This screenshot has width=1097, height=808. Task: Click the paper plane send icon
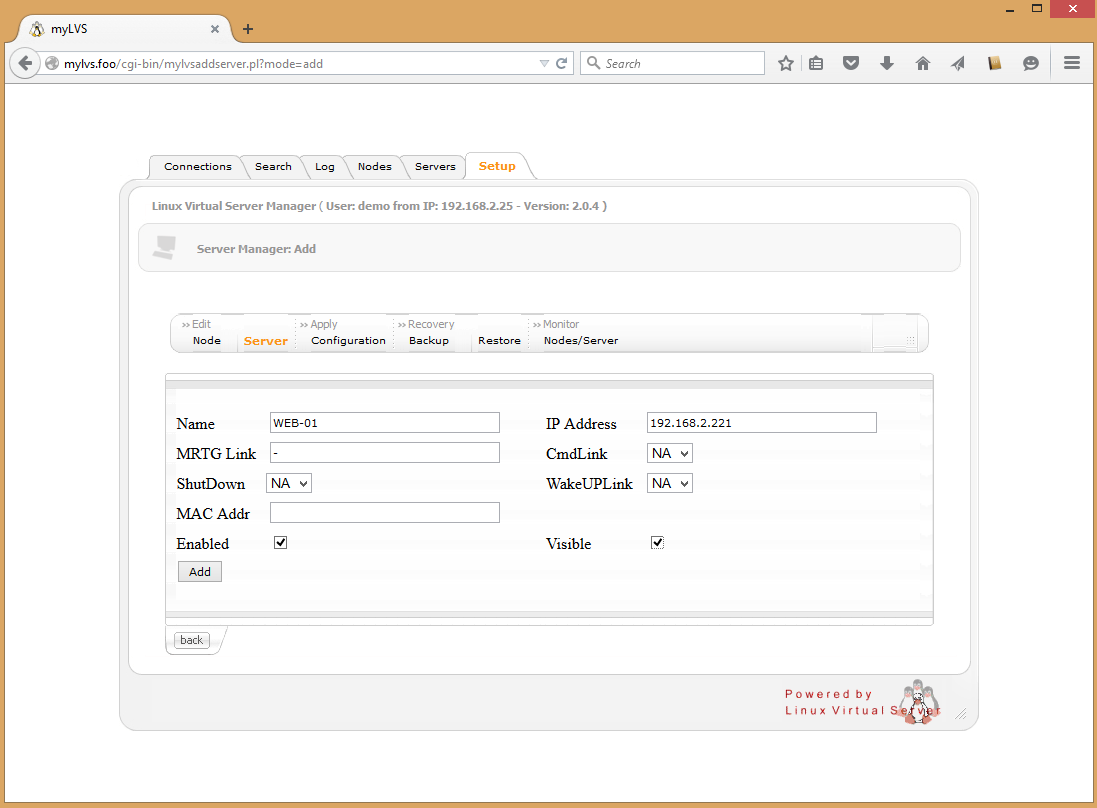pos(958,63)
